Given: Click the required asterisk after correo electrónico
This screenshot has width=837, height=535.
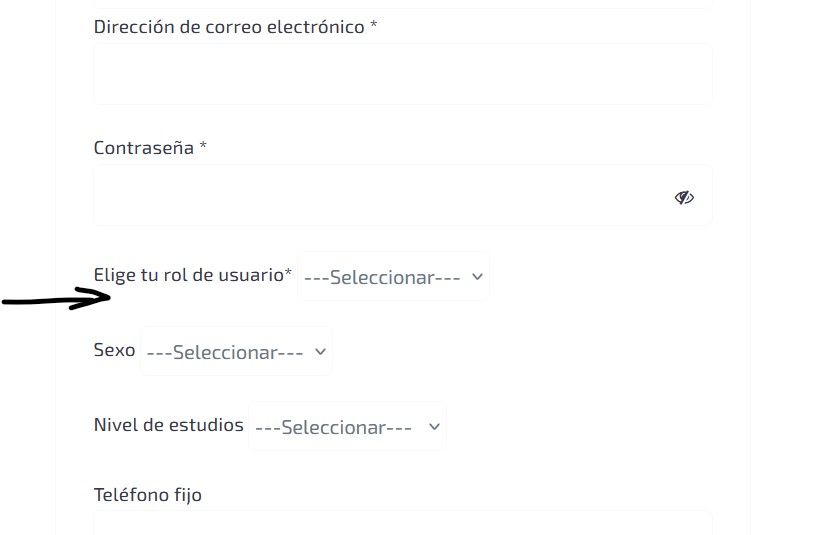Looking at the screenshot, I should pyautogui.click(x=374, y=25).
